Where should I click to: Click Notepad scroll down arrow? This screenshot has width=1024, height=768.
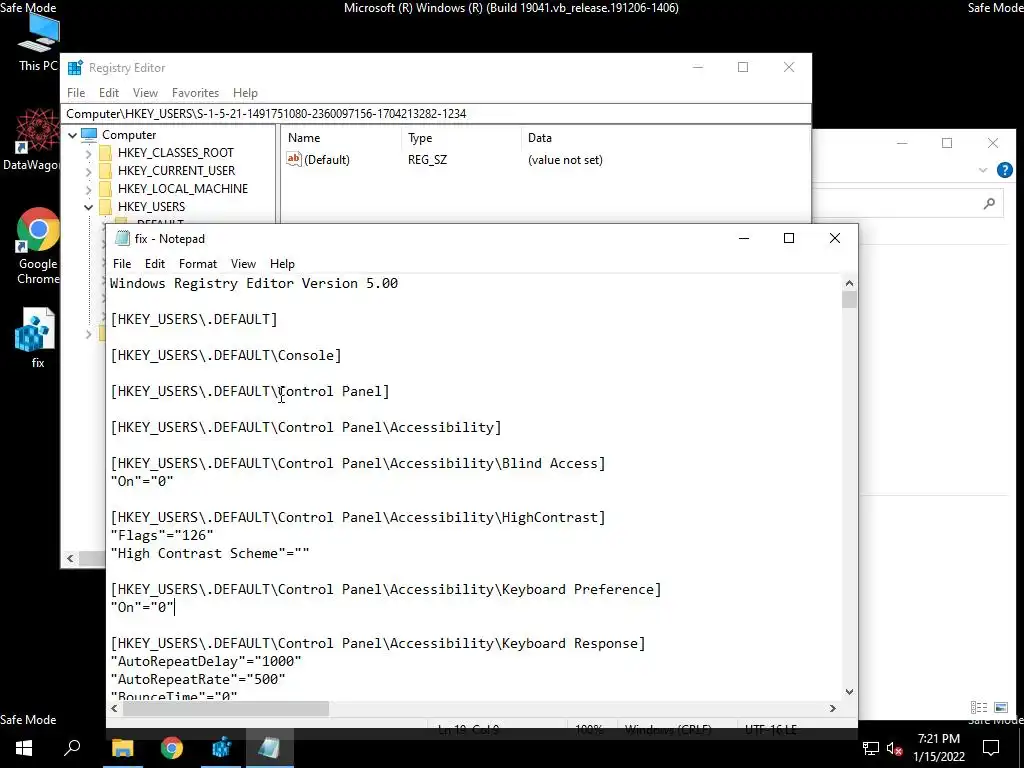click(x=849, y=692)
